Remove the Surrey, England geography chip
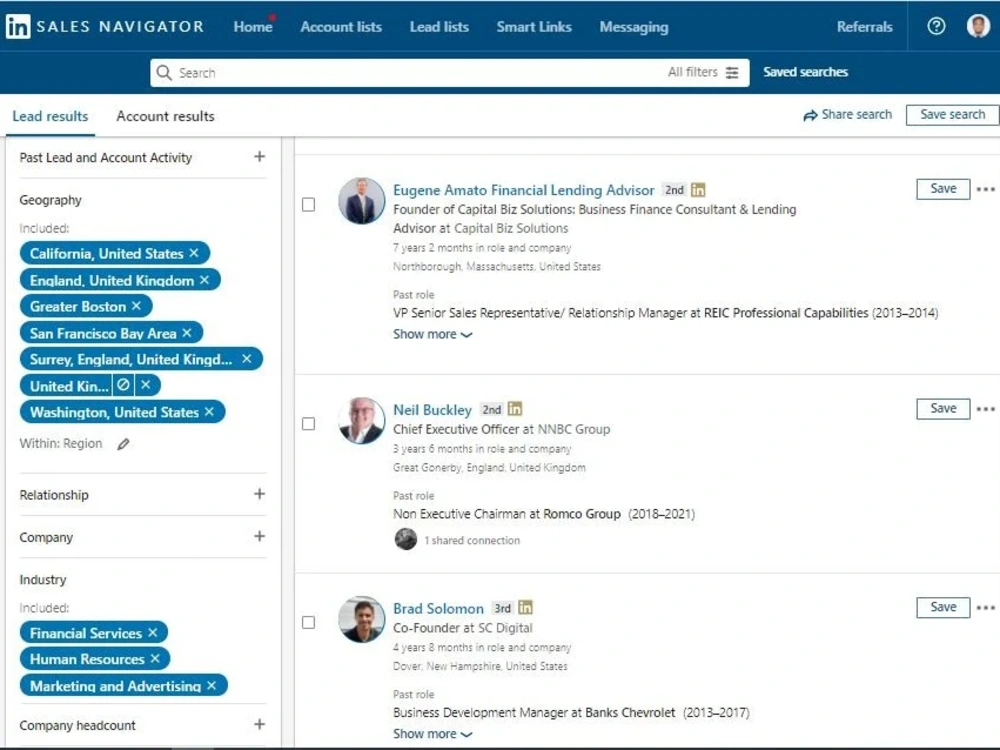Screen dimensions: 1000x750 pyautogui.click(x=247, y=359)
